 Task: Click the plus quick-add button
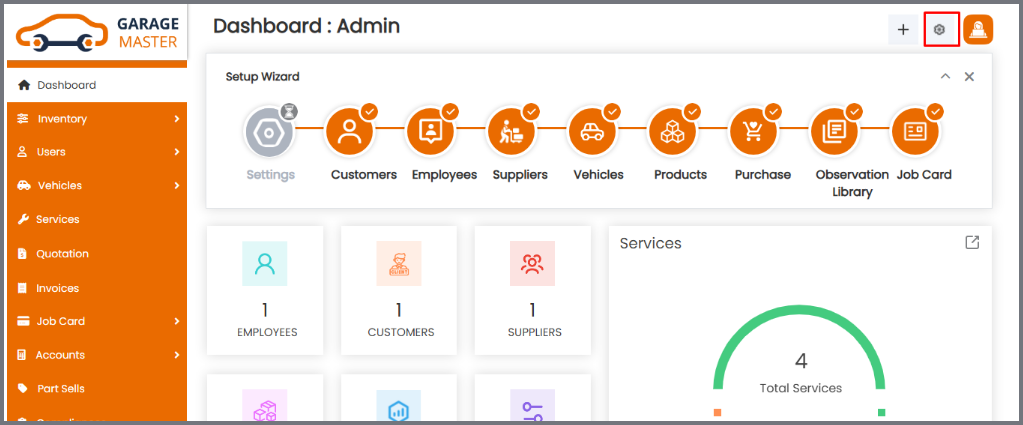pyautogui.click(x=903, y=30)
